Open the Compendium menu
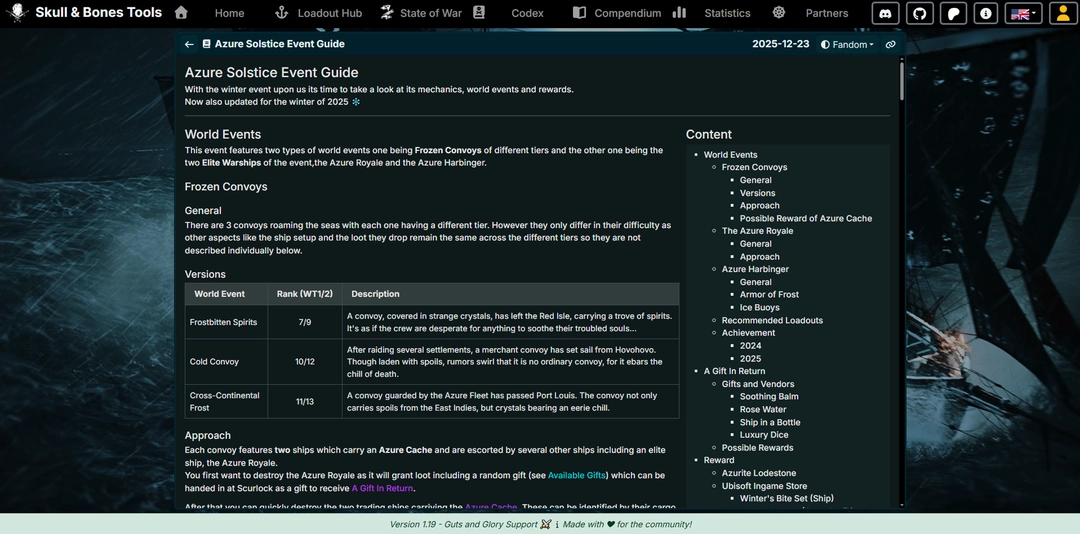Image resolution: width=1080 pixels, height=534 pixels. click(x=616, y=13)
